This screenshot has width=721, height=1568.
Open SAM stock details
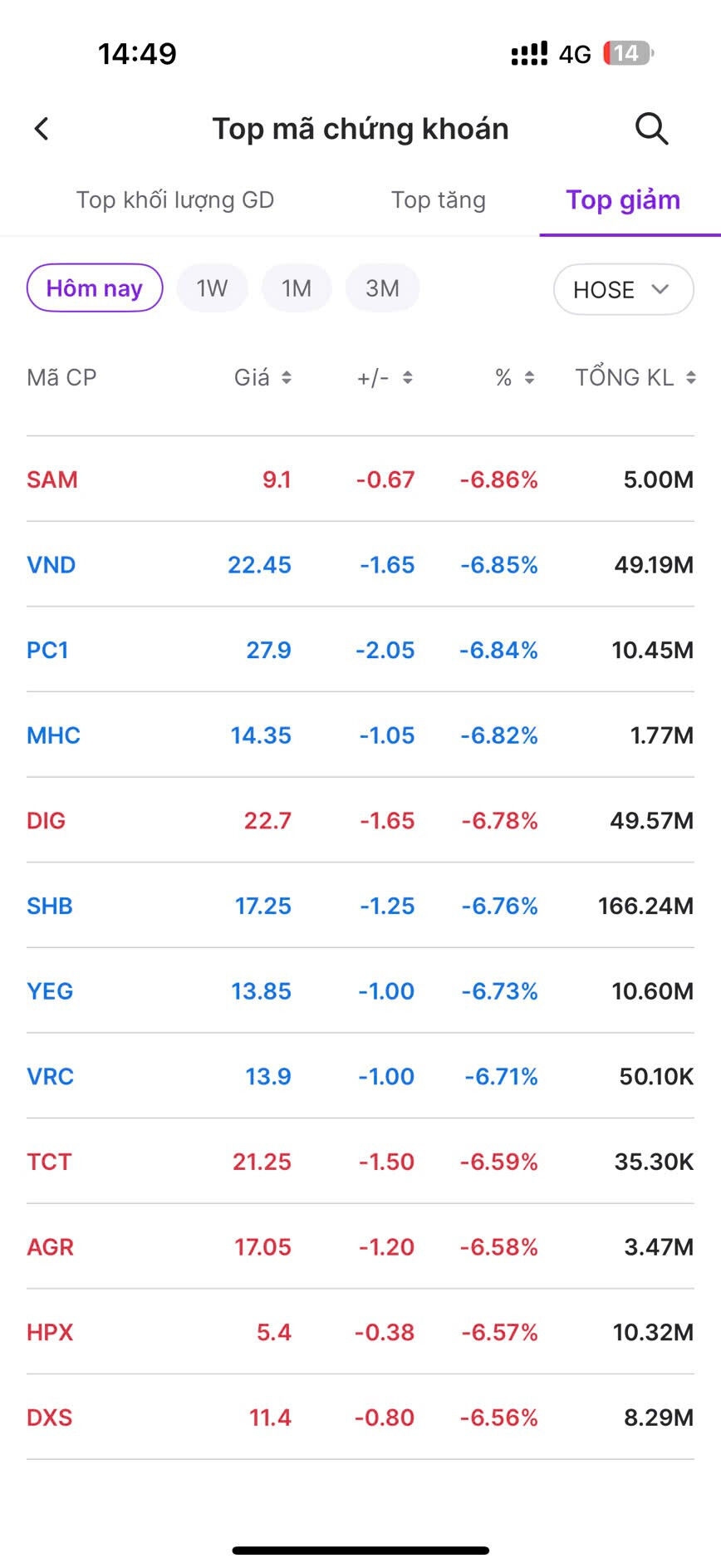52,479
